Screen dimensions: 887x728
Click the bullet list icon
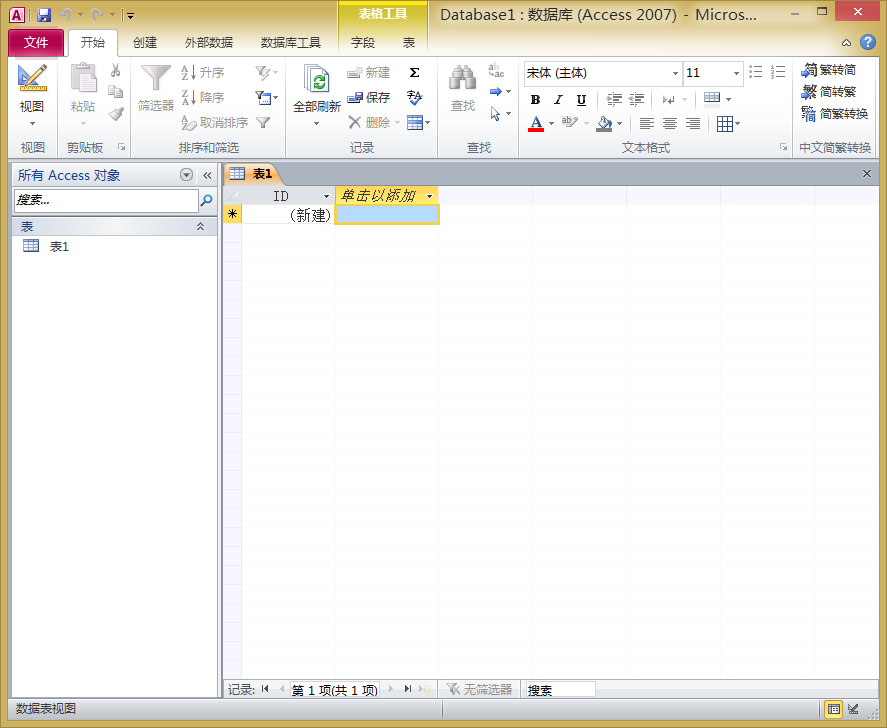(x=756, y=72)
